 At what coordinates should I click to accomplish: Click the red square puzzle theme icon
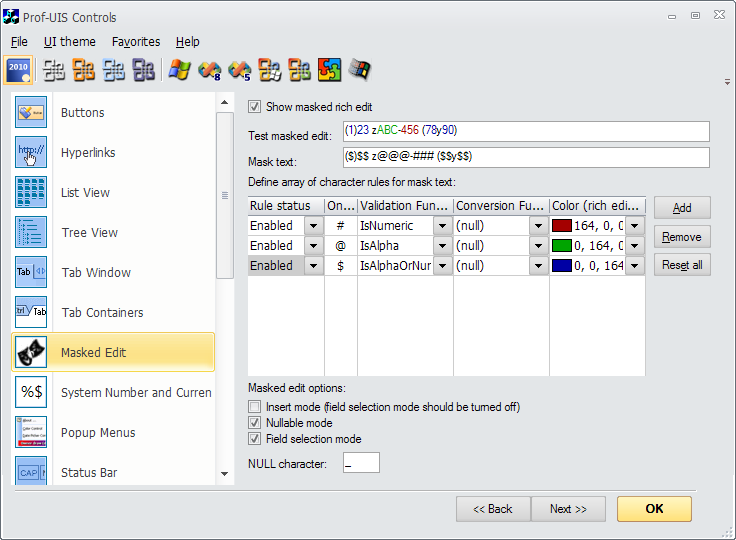[330, 70]
